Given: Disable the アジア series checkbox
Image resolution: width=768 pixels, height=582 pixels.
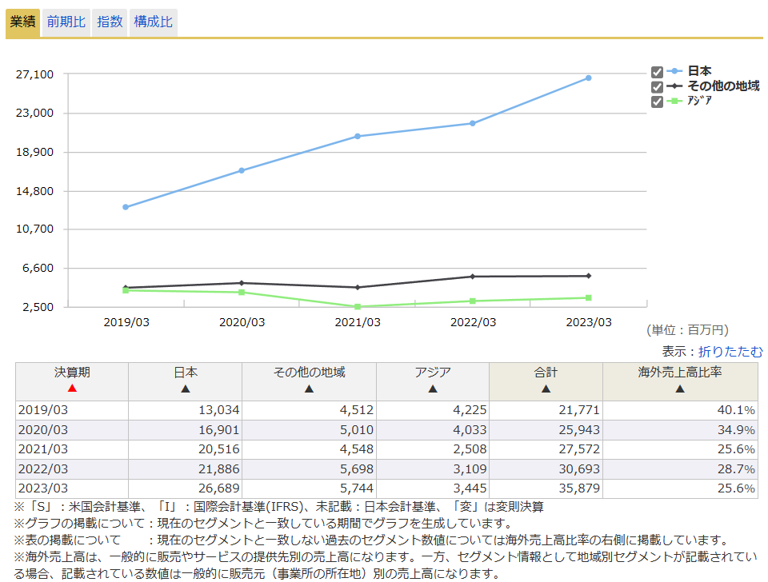Looking at the screenshot, I should click(x=657, y=102).
